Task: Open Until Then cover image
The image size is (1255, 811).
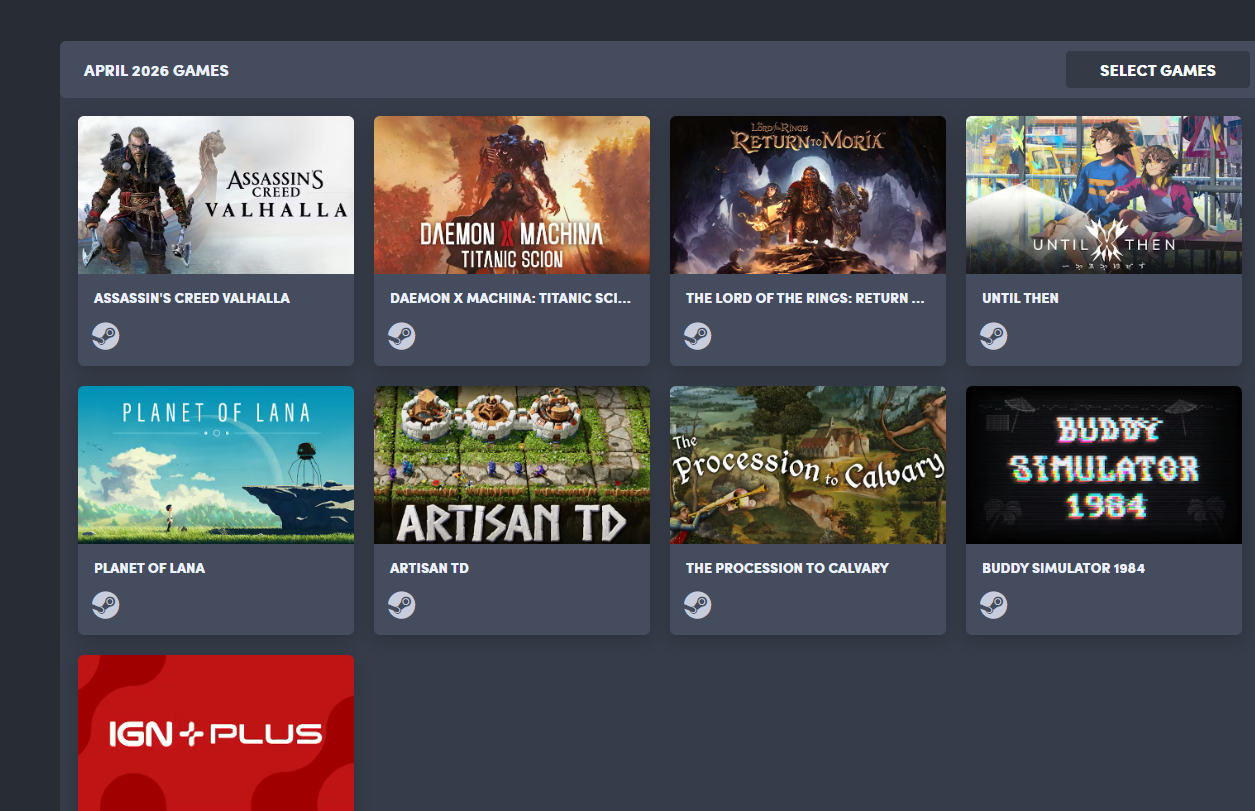Action: point(1104,195)
